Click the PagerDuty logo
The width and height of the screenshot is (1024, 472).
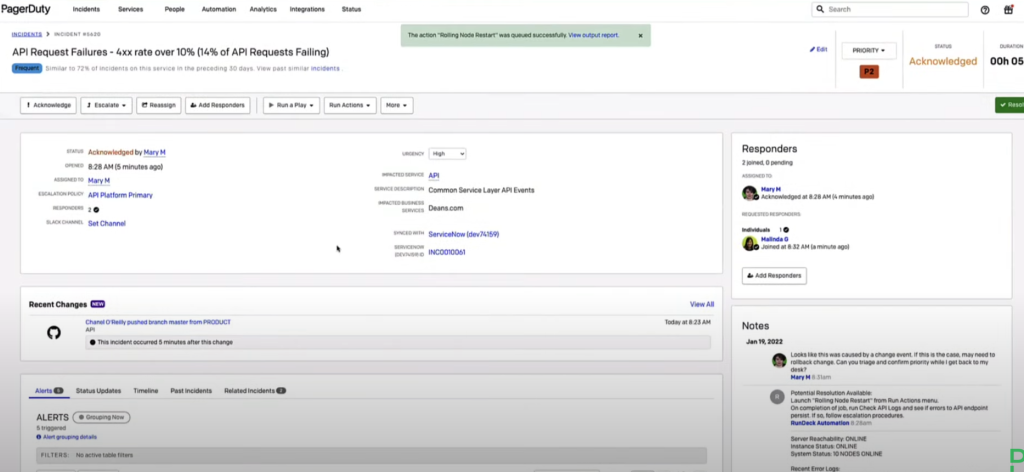pos(25,9)
